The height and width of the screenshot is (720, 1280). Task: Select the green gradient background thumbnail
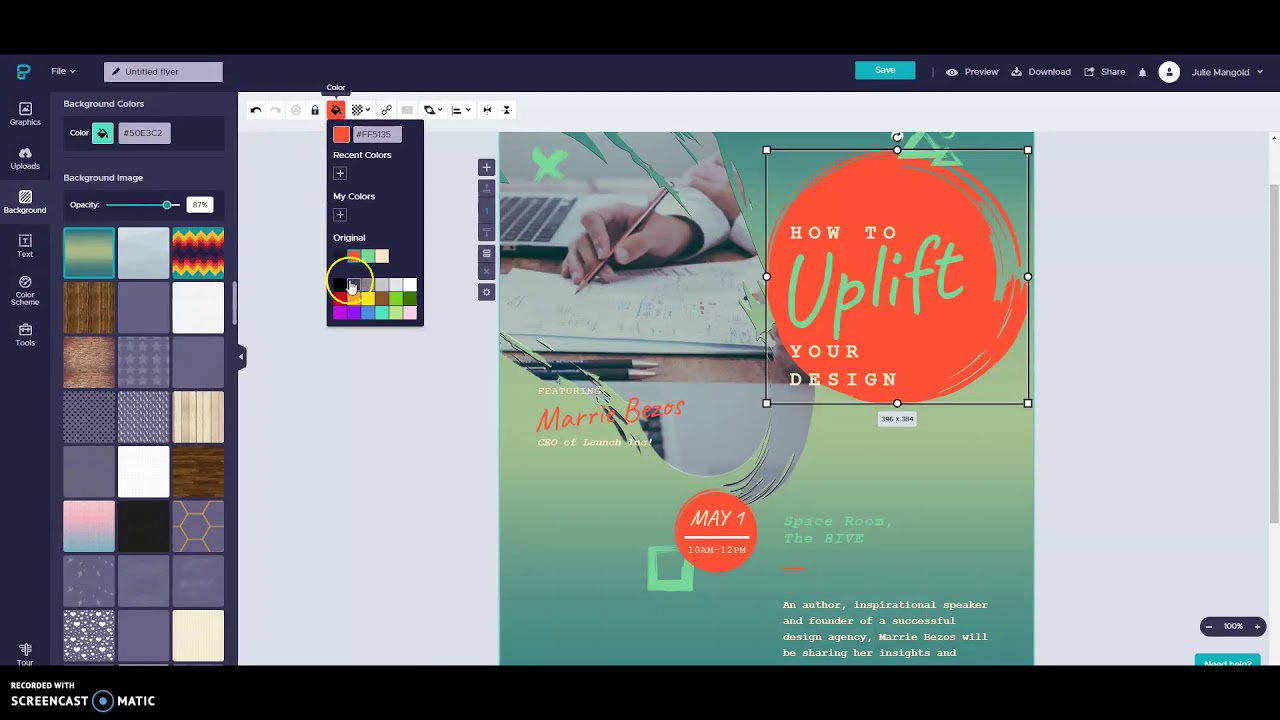pos(89,253)
